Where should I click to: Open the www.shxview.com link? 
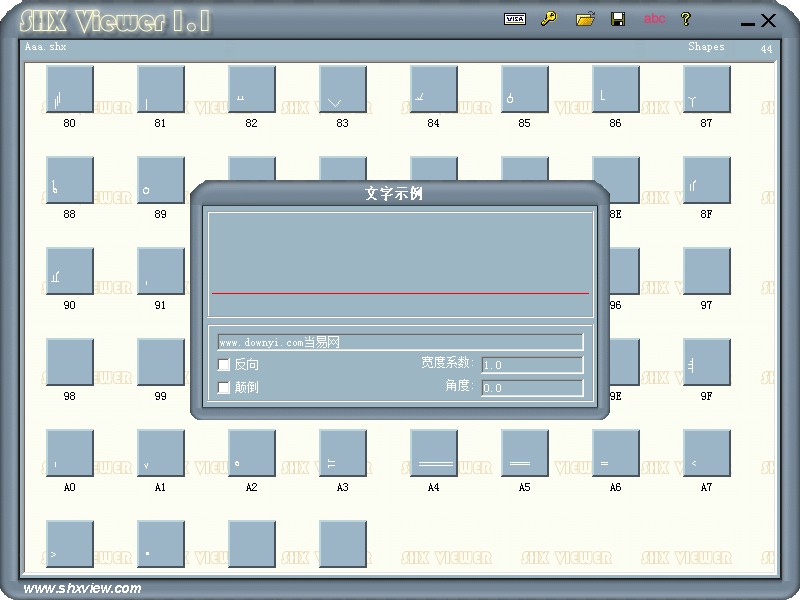click(82, 588)
